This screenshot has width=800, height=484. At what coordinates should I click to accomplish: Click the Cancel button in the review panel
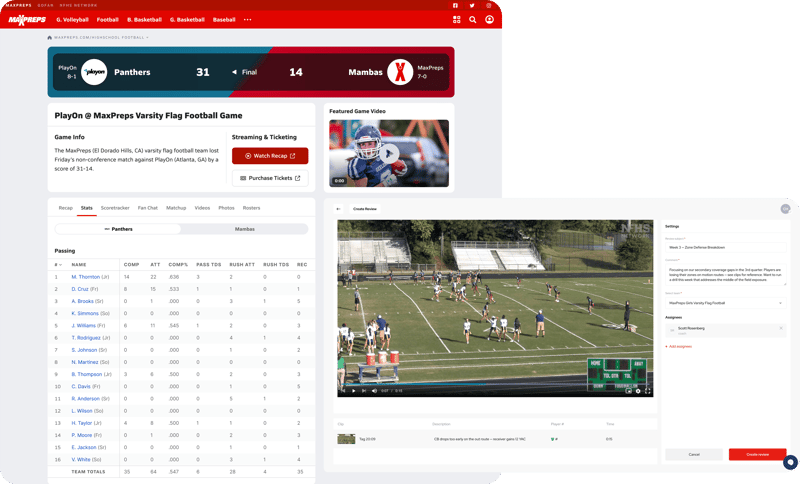coord(694,454)
